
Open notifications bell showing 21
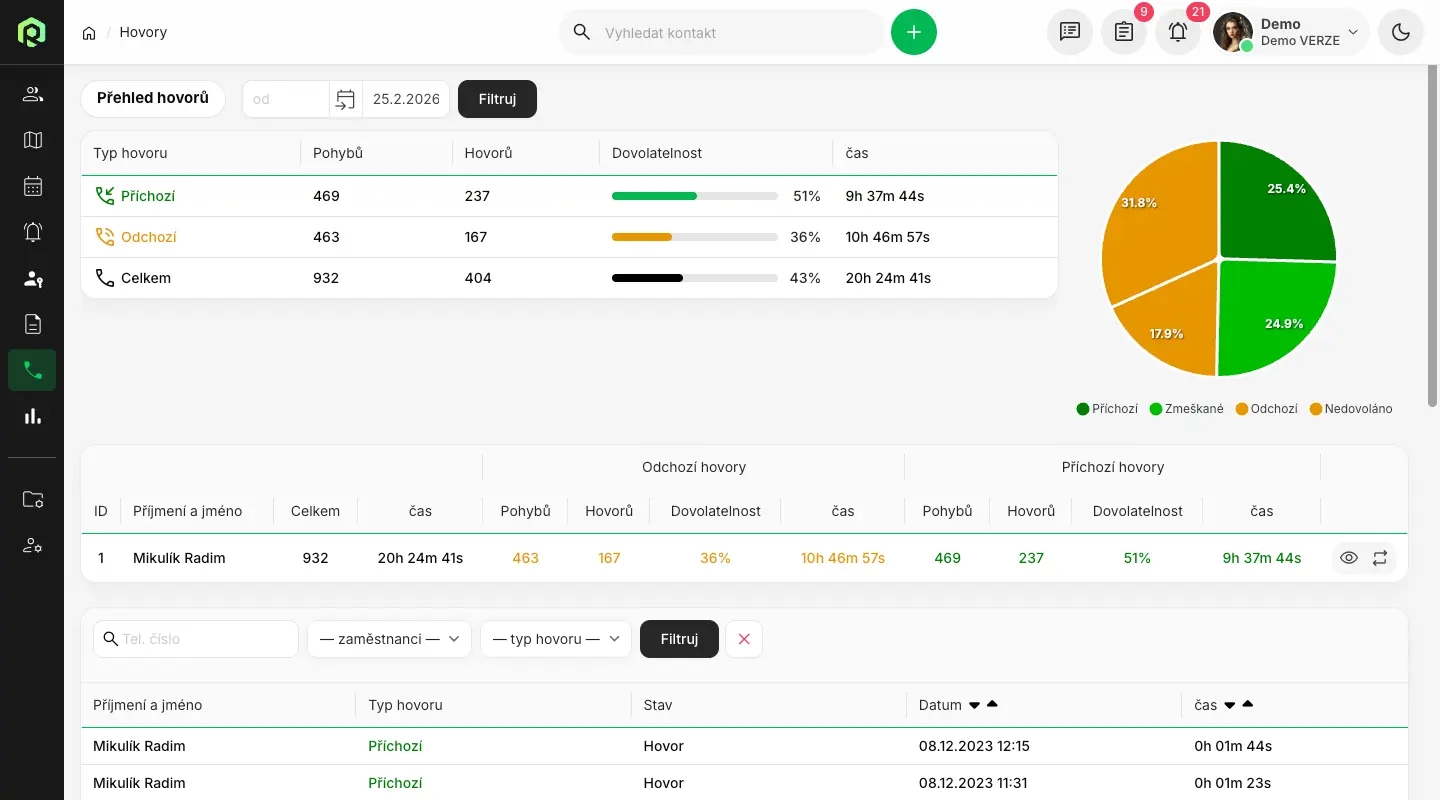click(x=1177, y=32)
